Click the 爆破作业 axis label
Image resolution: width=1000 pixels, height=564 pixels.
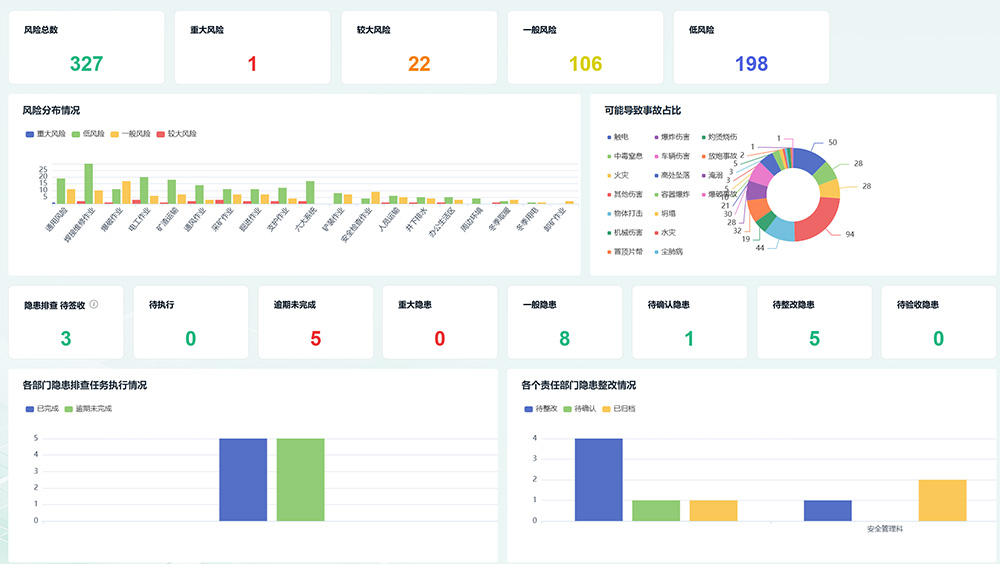113,219
